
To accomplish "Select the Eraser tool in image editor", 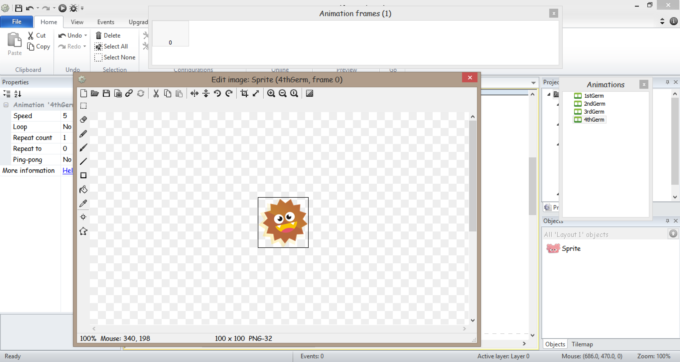I will 83,120.
